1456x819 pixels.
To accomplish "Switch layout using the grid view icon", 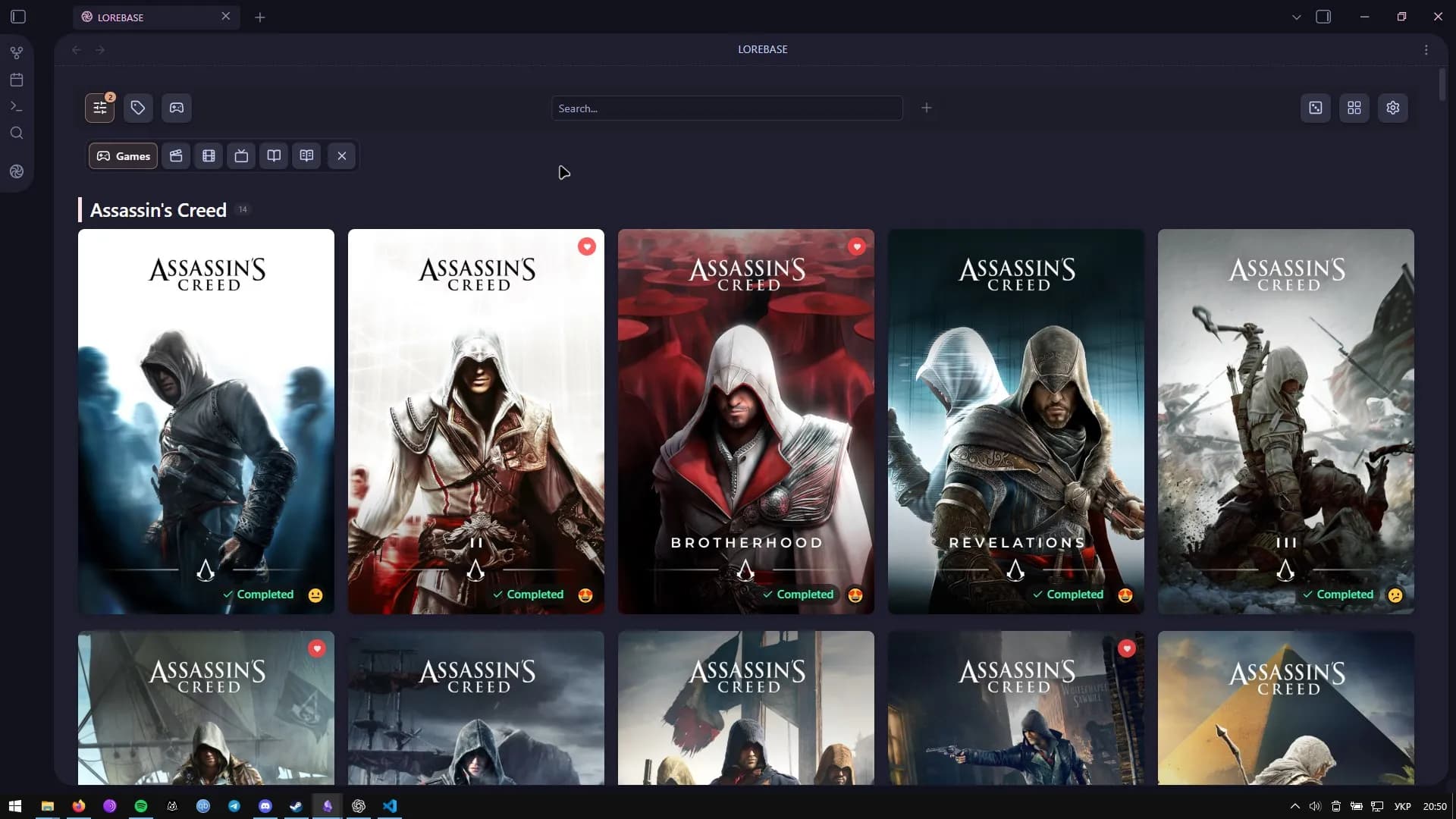I will click(1354, 108).
